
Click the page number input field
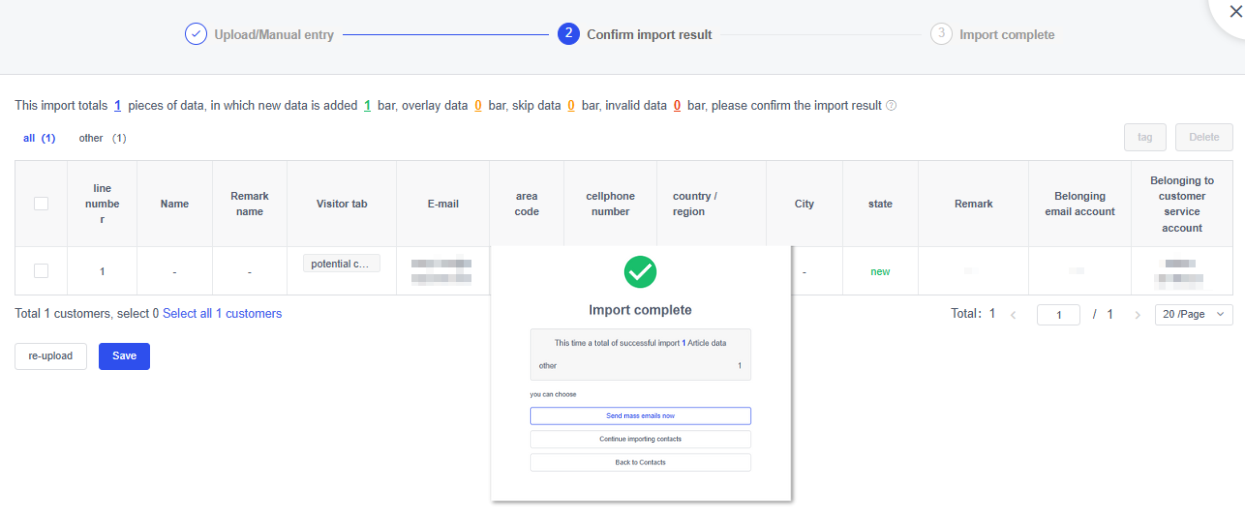[x=1058, y=315]
